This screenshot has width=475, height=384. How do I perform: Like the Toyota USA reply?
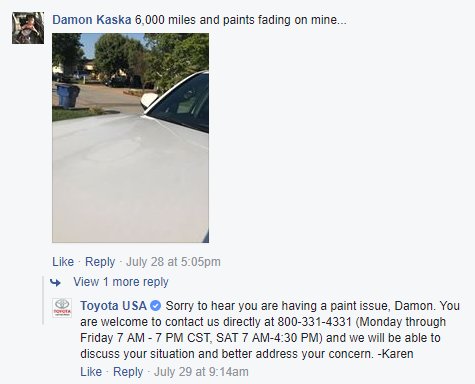[x=91, y=372]
